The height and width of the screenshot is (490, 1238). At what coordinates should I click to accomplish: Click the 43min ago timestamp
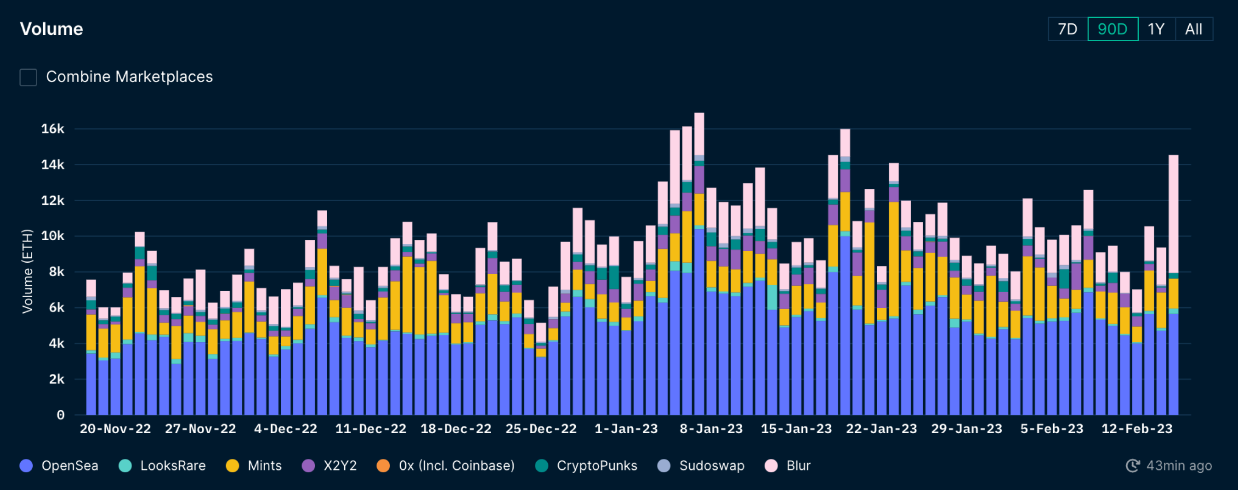[x=1180, y=466]
